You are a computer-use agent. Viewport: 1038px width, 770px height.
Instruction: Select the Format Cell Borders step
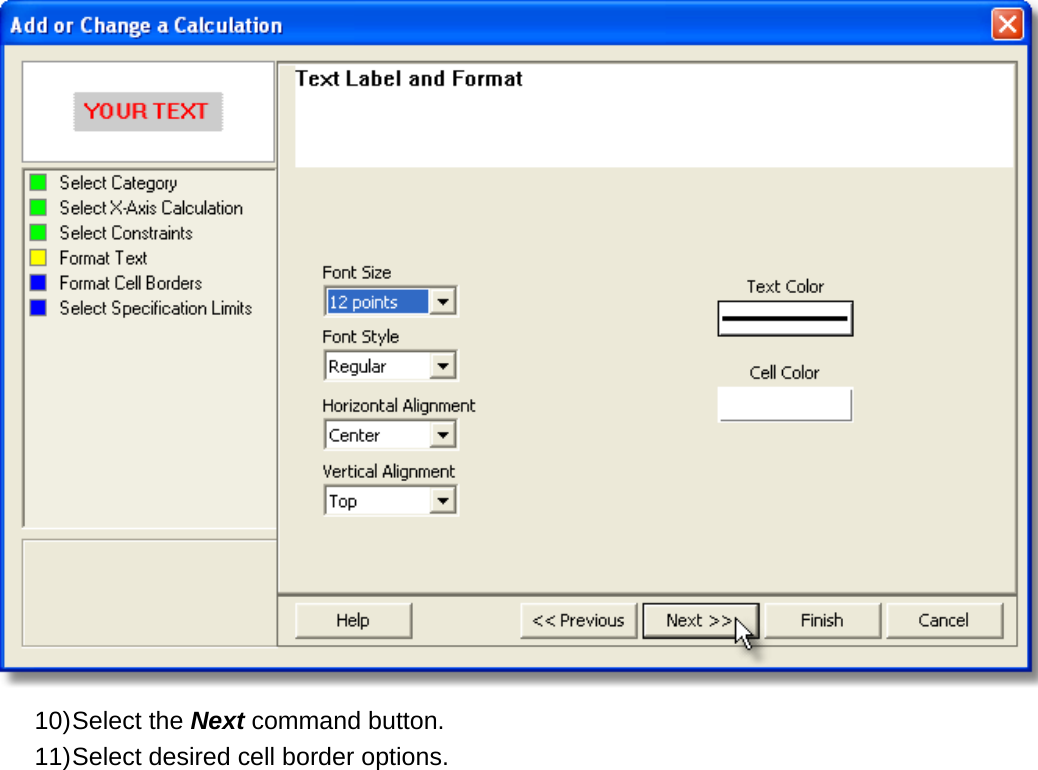[130, 283]
